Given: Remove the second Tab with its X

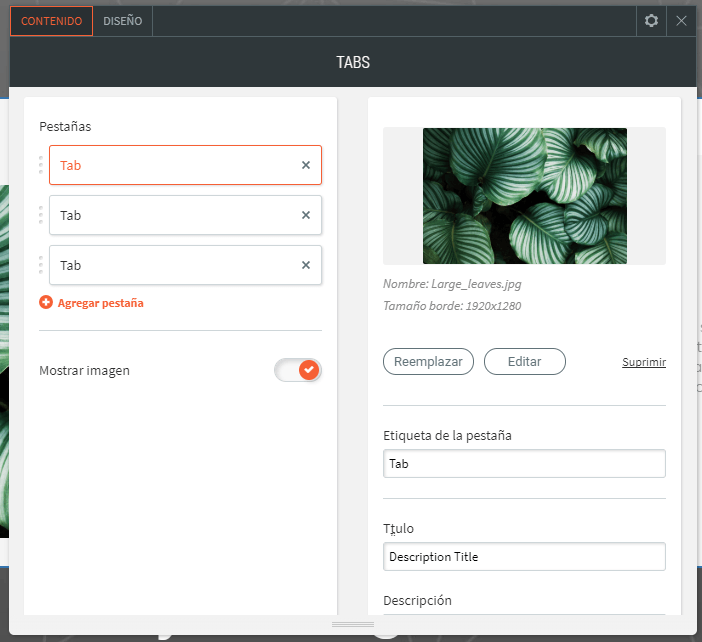Looking at the screenshot, I should tap(306, 215).
